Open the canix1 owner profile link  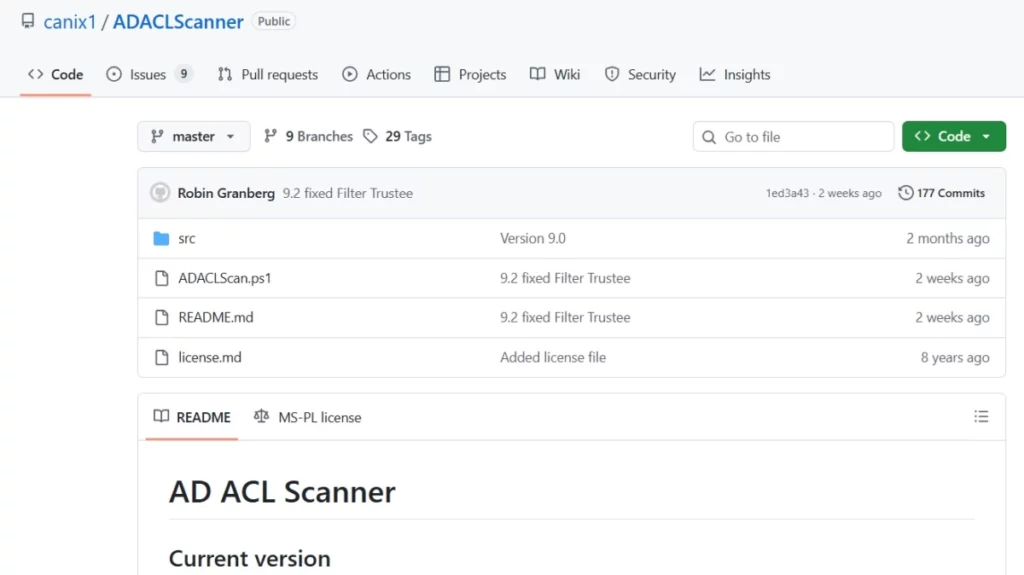click(70, 22)
